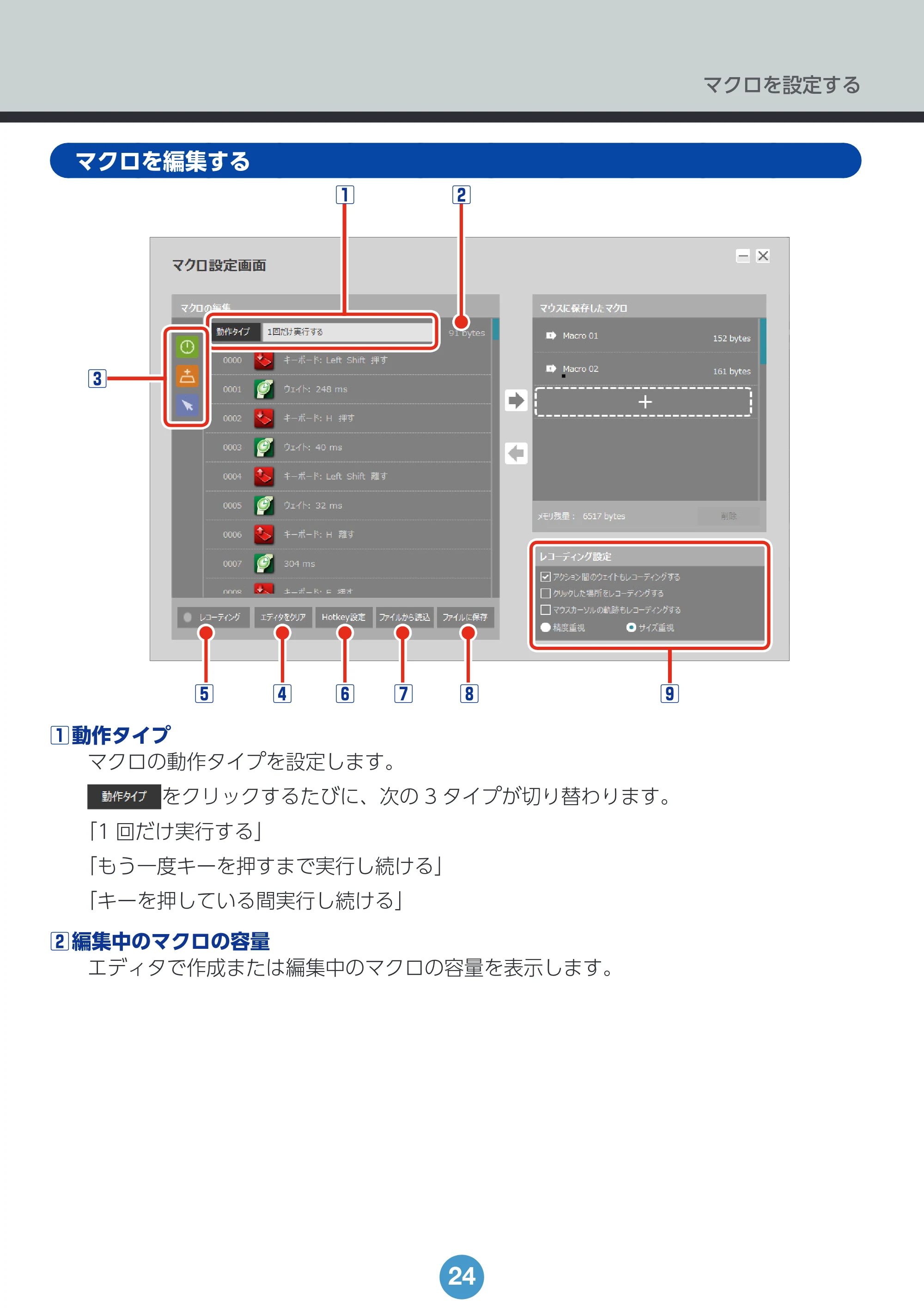Click the 削除 delete button
Image resolution: width=924 pixels, height=1311 pixels.
[x=729, y=516]
